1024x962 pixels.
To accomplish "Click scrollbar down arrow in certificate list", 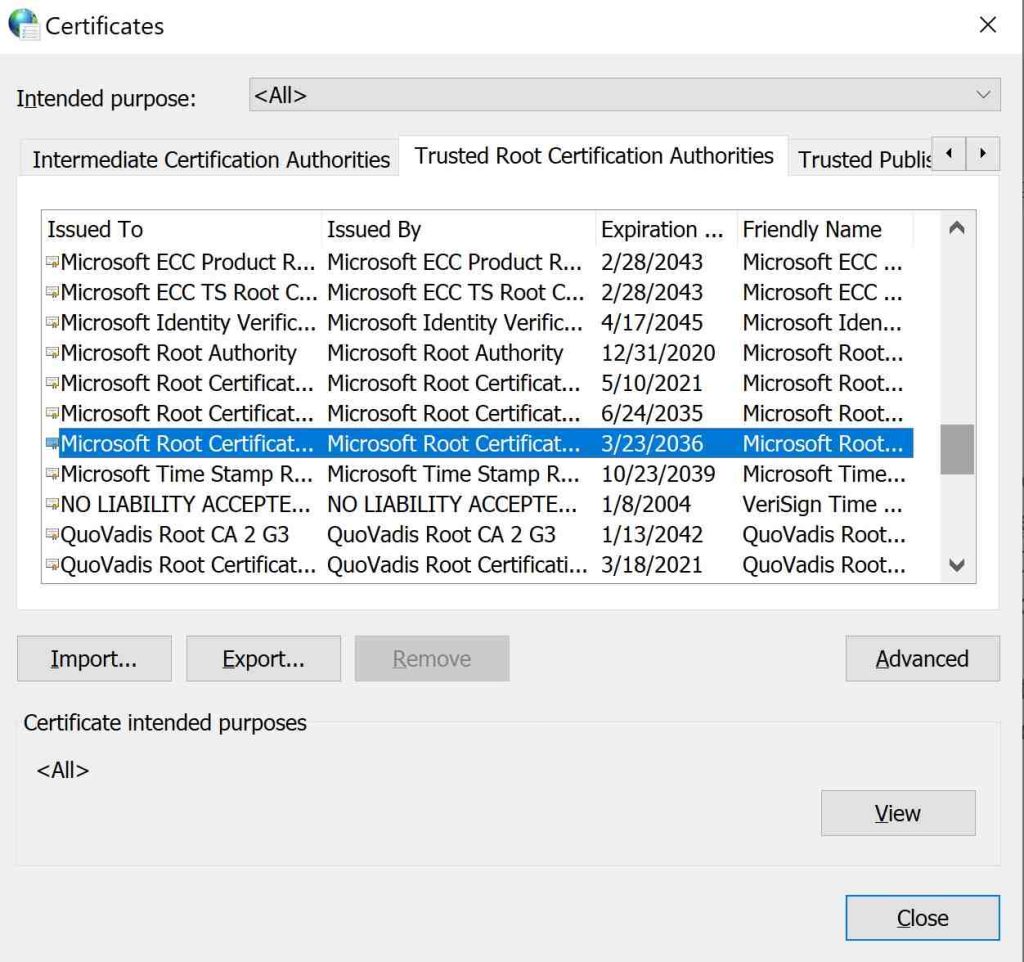I will tap(957, 565).
